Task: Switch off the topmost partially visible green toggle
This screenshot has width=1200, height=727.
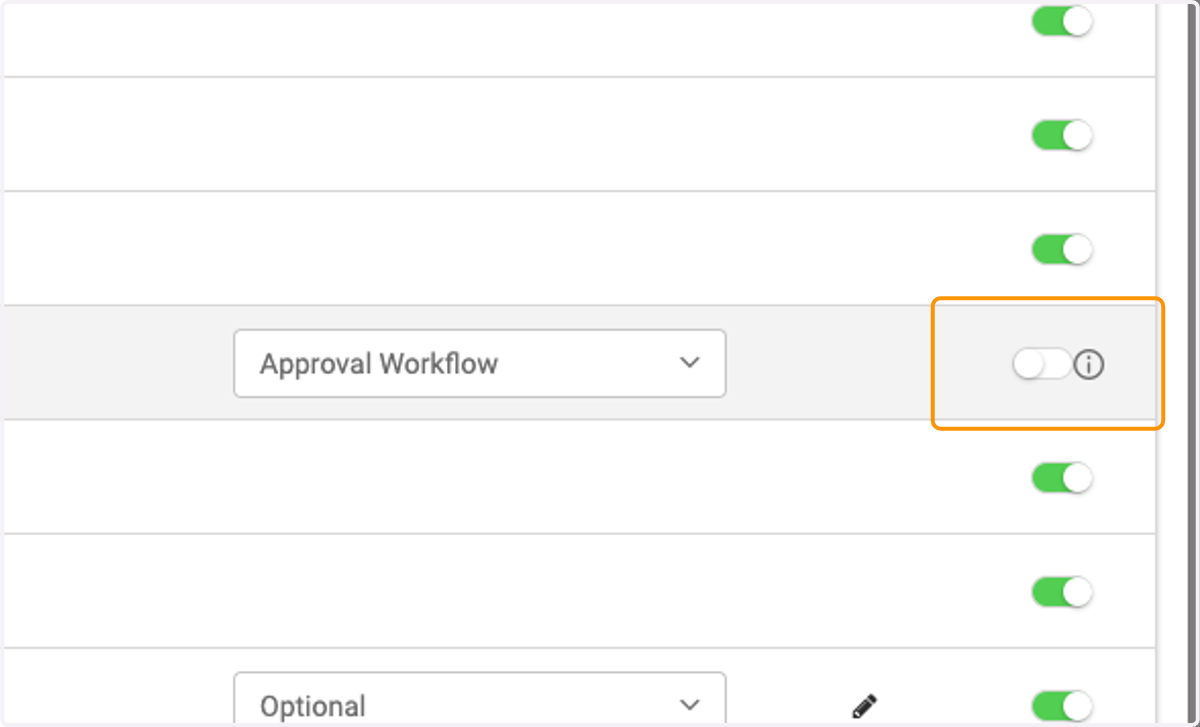Action: point(1062,22)
